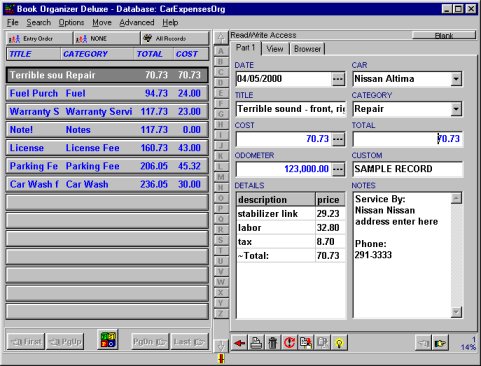Click the red circular refresh icon
The image size is (481, 366).
coord(289,342)
